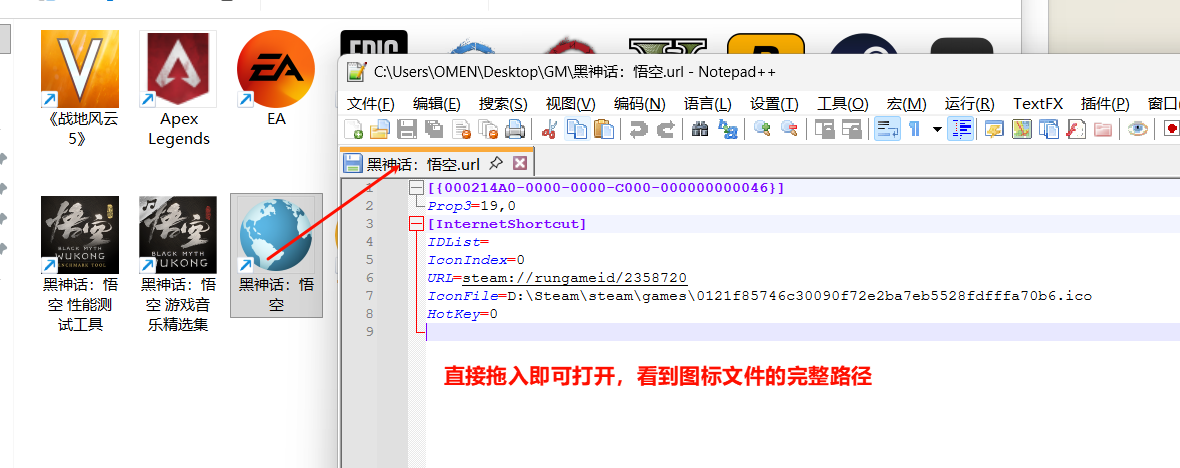Select 《战地风云5》 desktop shortcut

[79, 88]
